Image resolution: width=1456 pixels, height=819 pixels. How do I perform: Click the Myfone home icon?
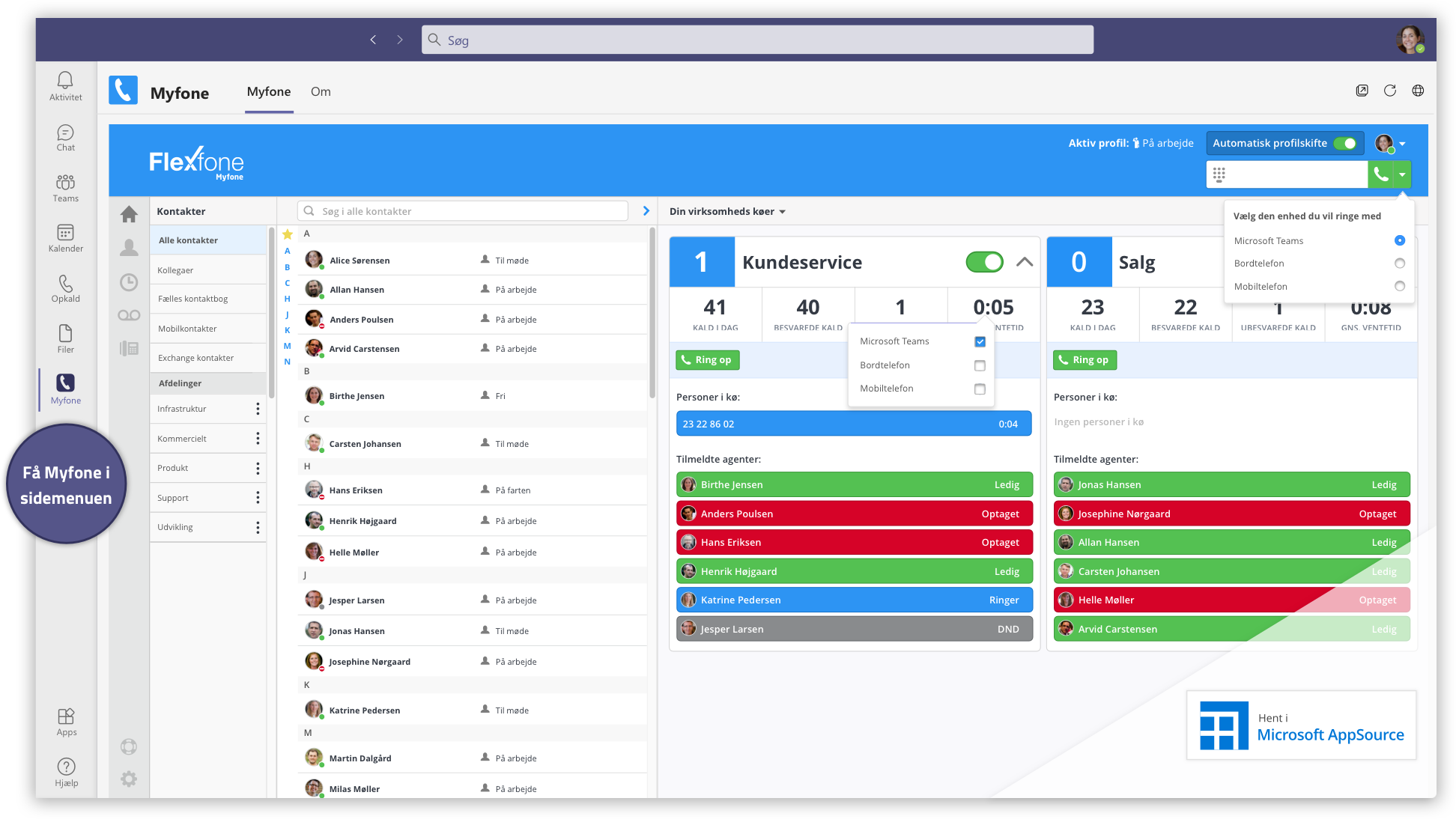pos(129,214)
